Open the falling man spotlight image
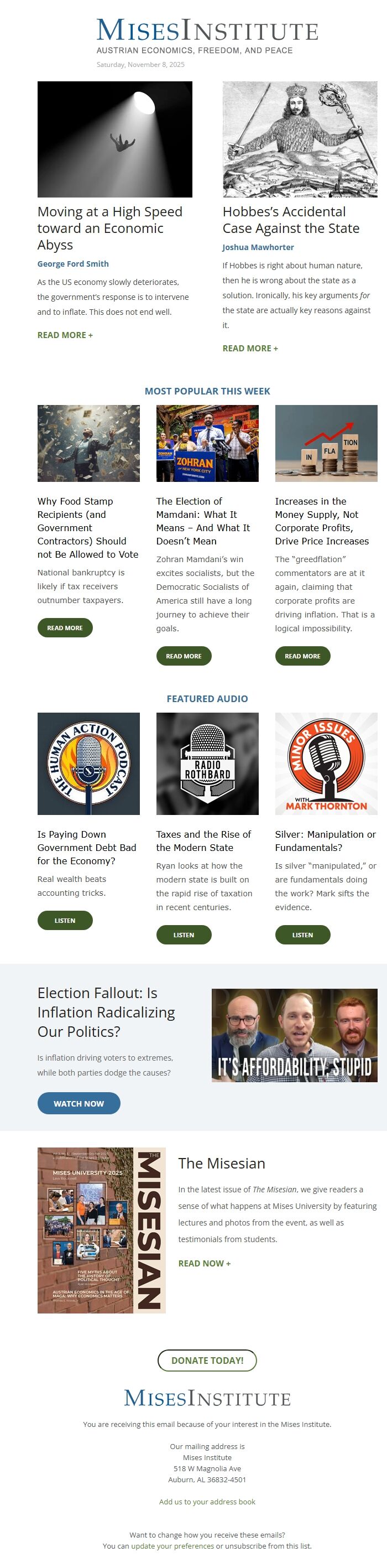 point(114,139)
